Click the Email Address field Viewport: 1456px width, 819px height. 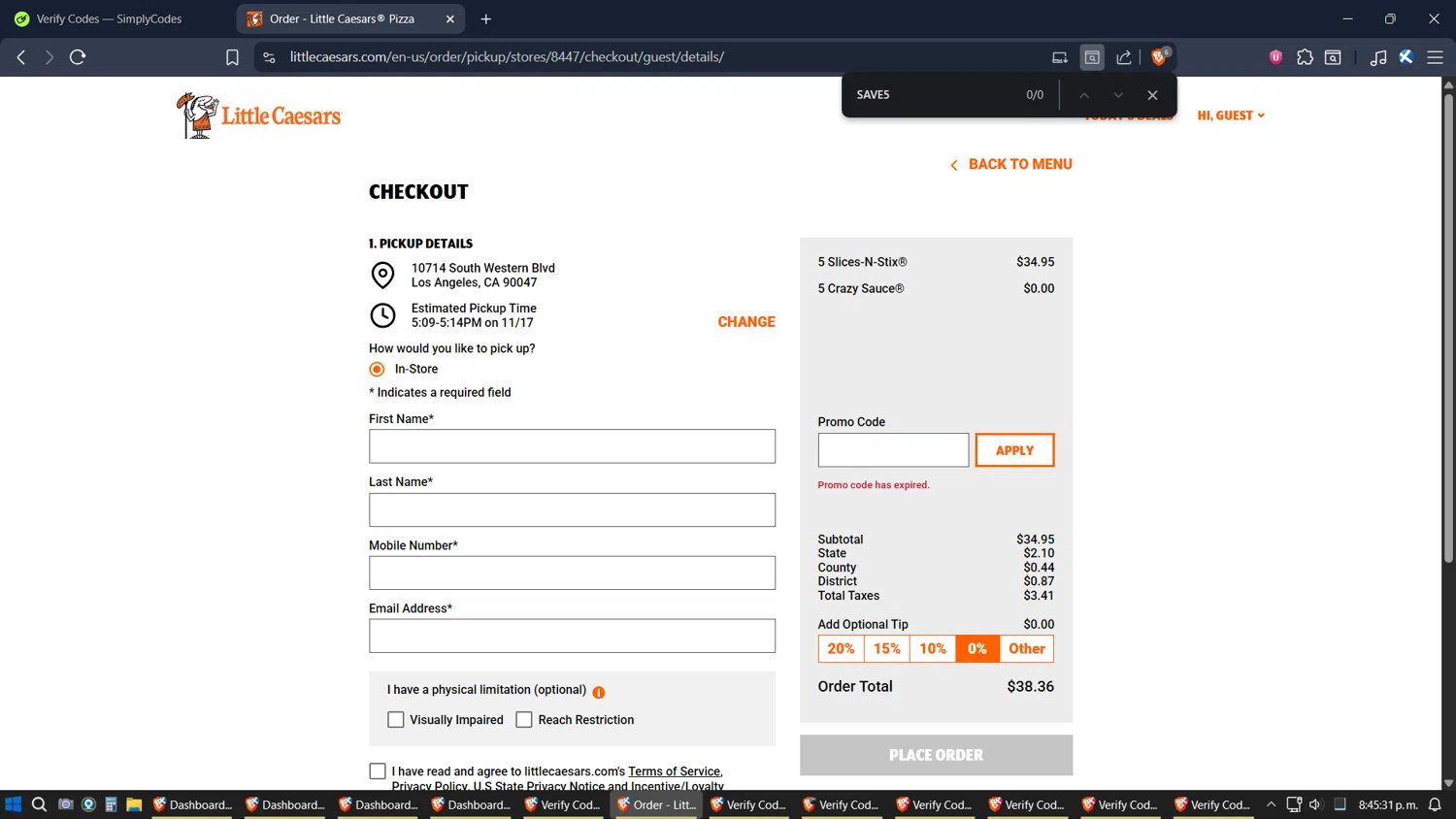(572, 637)
